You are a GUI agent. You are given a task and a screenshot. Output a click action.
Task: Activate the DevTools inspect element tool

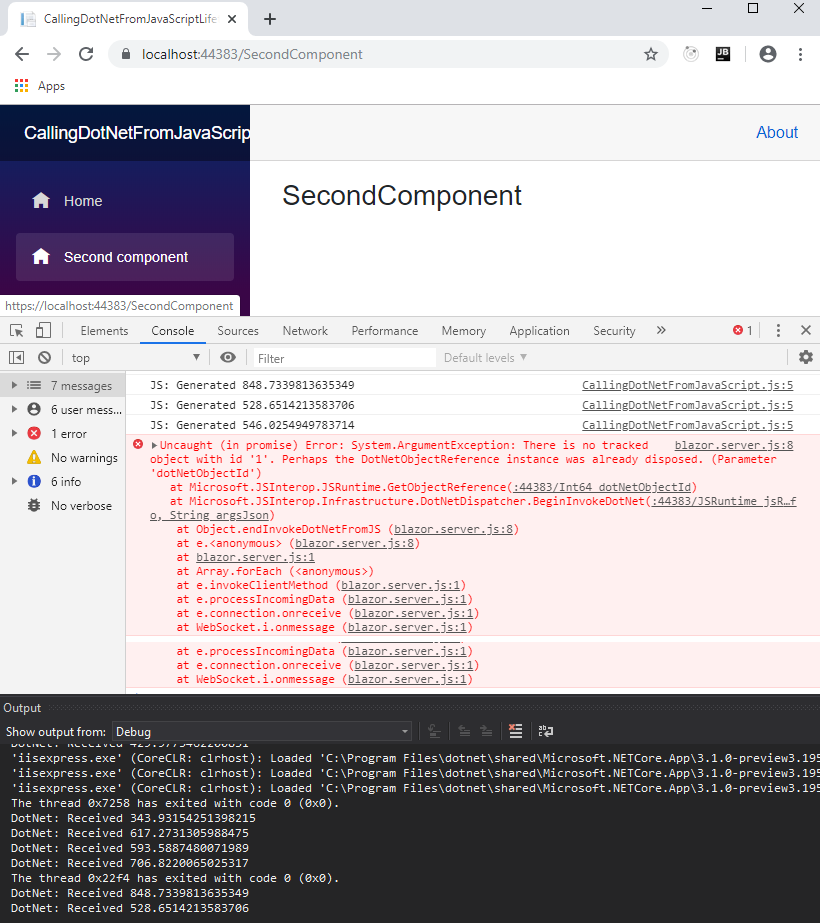[x=16, y=331]
